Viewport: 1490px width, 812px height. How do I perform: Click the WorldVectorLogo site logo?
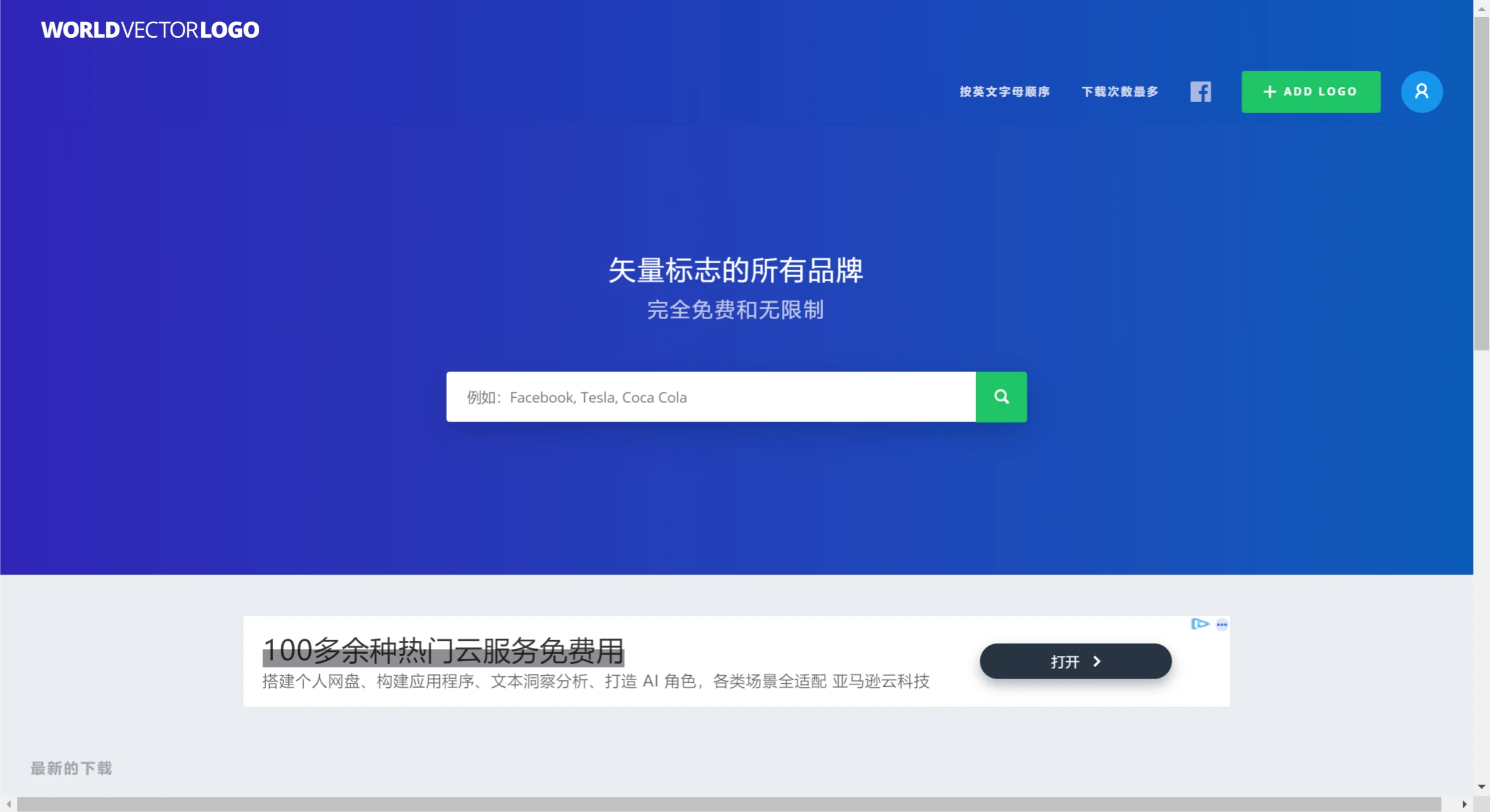pyautogui.click(x=149, y=29)
